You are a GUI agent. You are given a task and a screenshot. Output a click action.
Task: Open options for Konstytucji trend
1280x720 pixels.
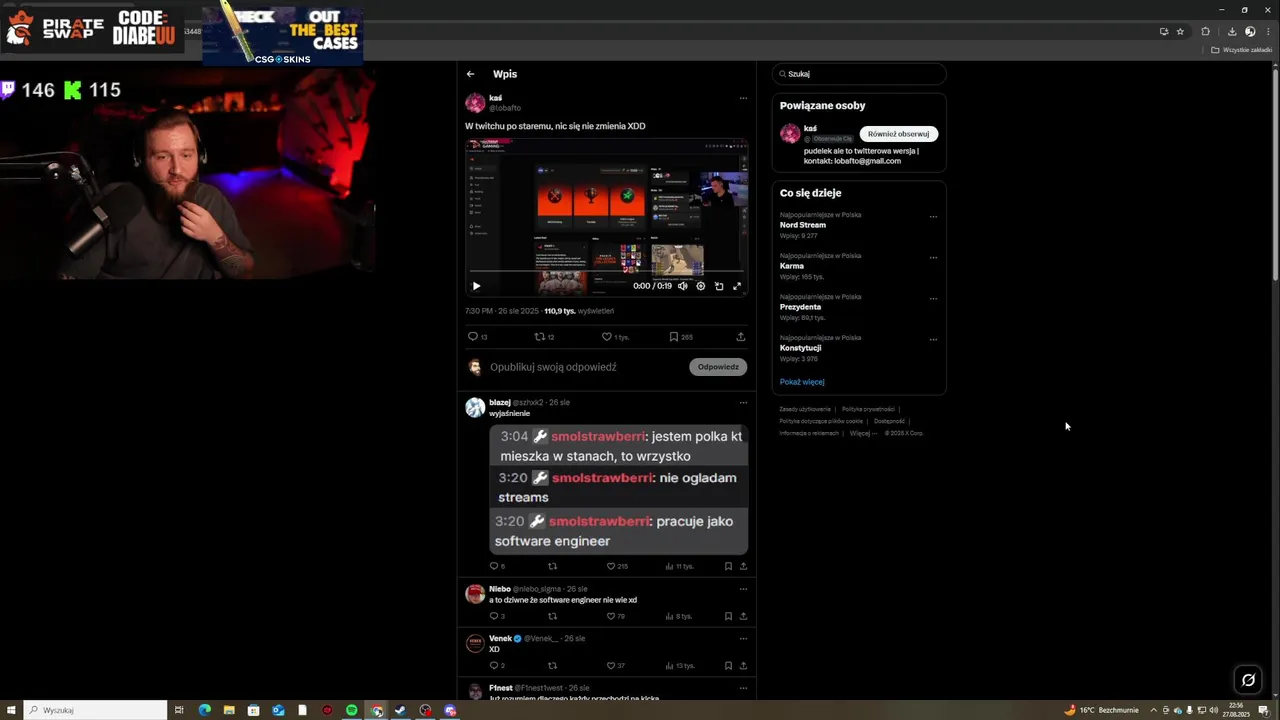pos(933,339)
